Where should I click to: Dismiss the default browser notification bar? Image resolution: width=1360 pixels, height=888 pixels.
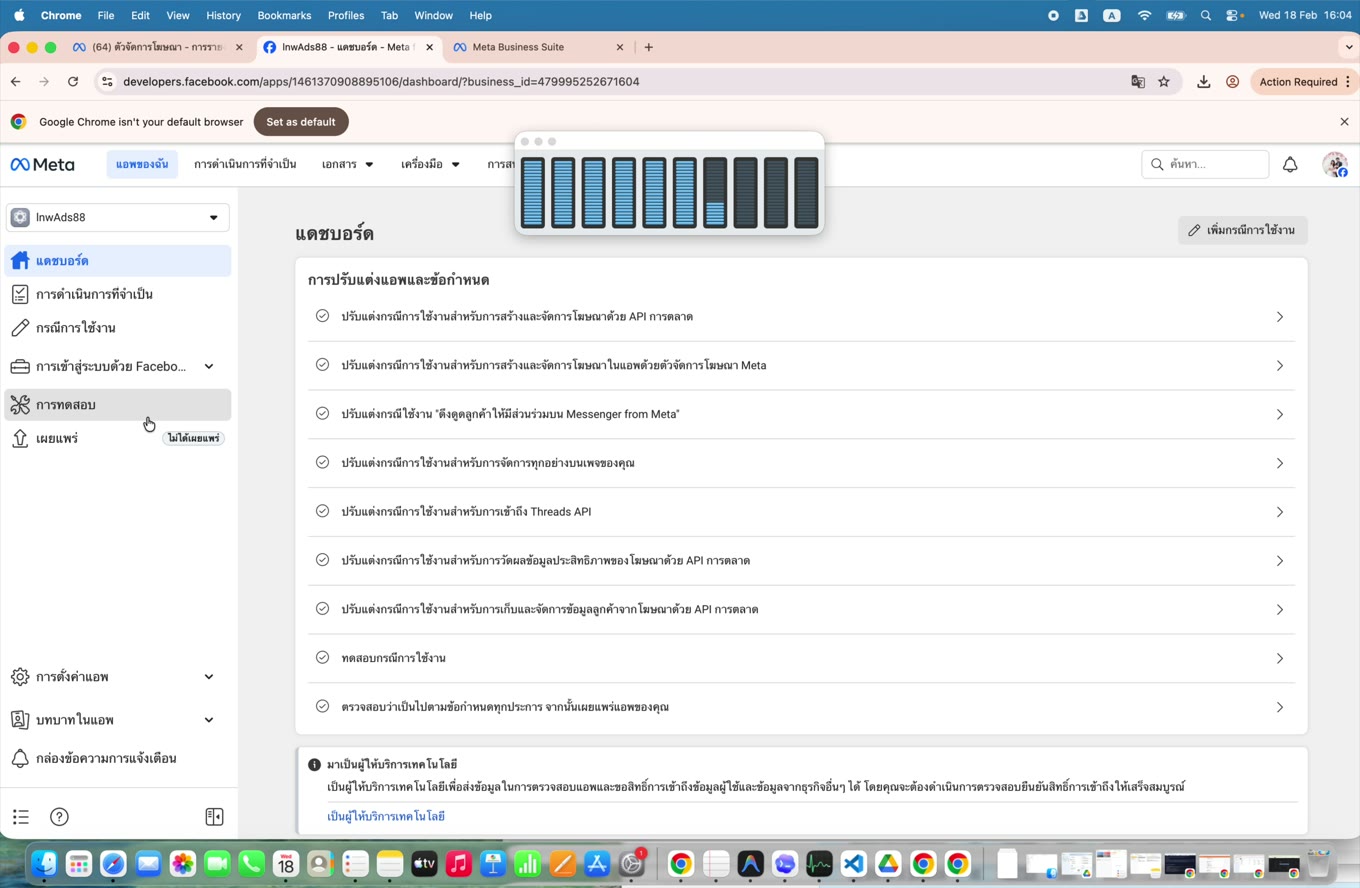coord(1344,122)
